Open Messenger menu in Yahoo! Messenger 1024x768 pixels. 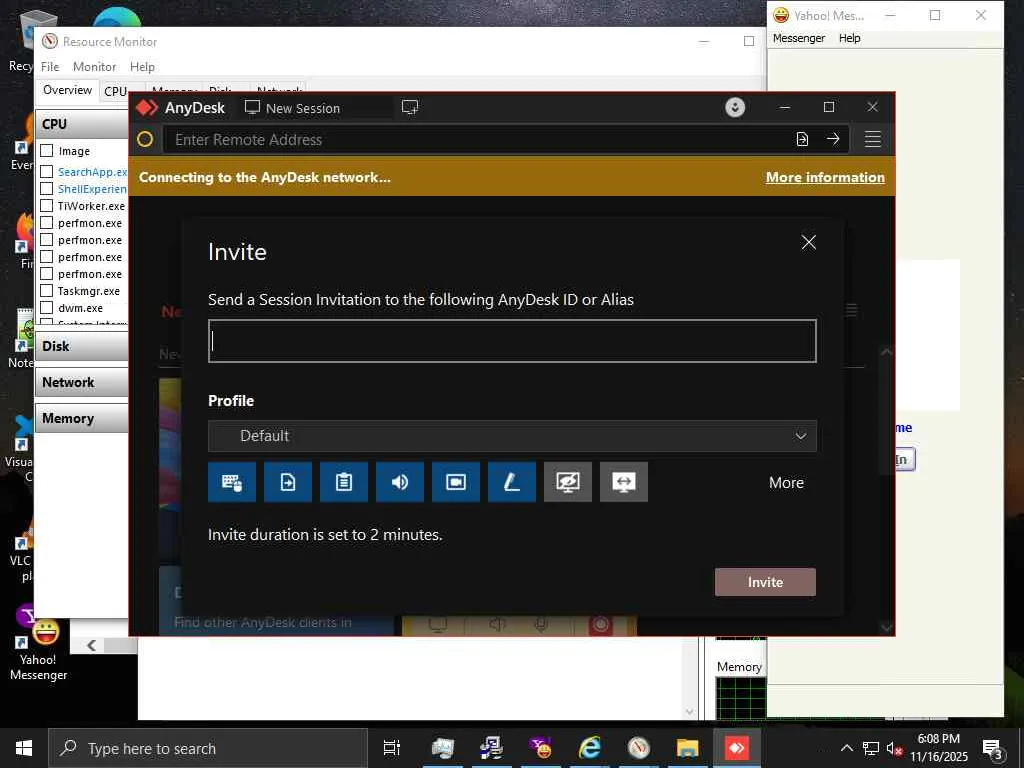tap(799, 38)
